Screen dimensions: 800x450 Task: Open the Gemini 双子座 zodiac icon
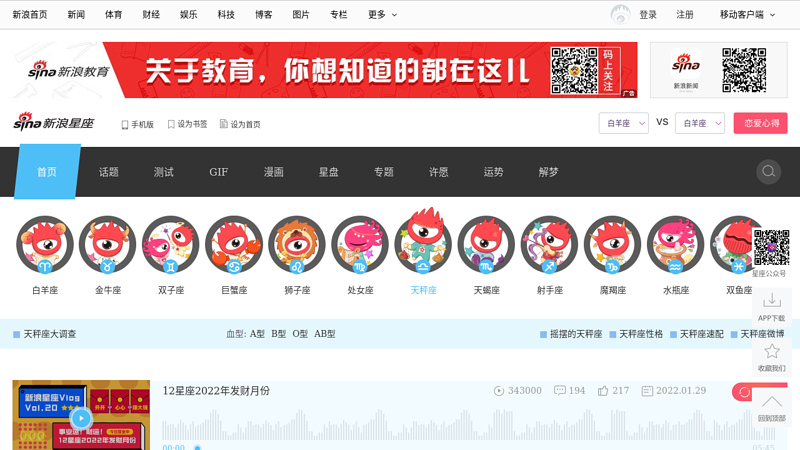171,244
